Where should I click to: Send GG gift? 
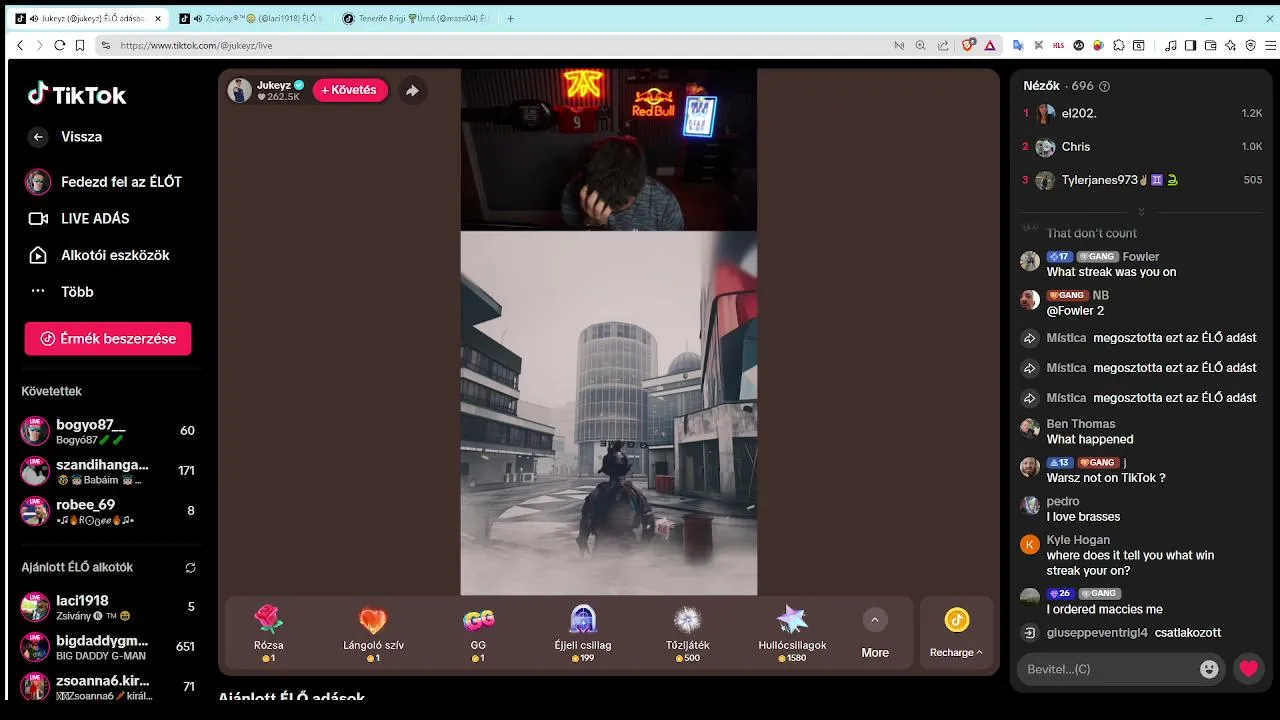tap(478, 634)
